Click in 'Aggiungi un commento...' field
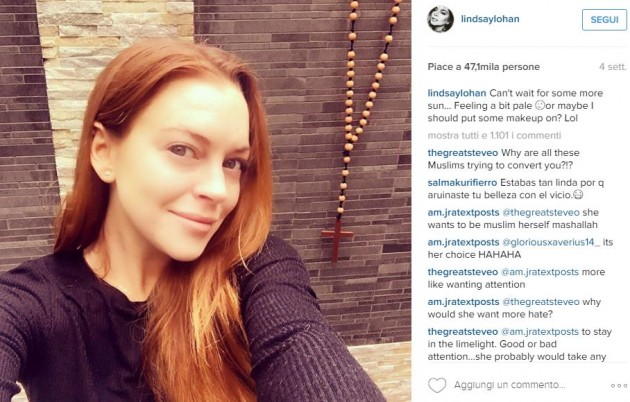The image size is (630, 402). coord(509,385)
